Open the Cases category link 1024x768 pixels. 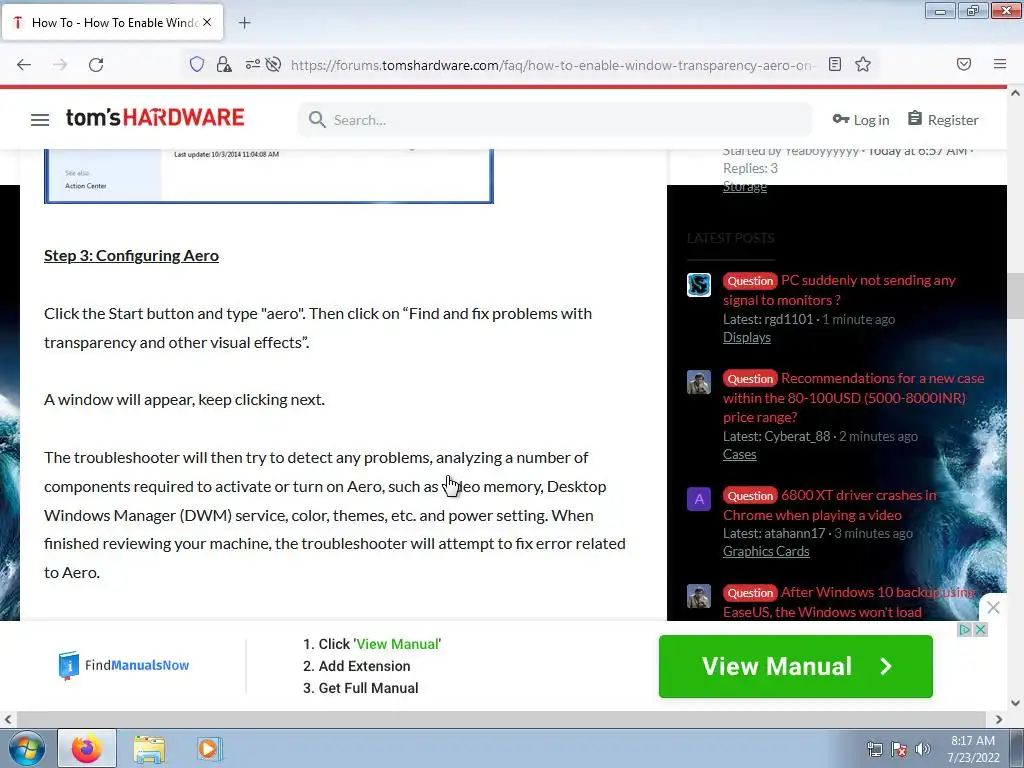[739, 455]
